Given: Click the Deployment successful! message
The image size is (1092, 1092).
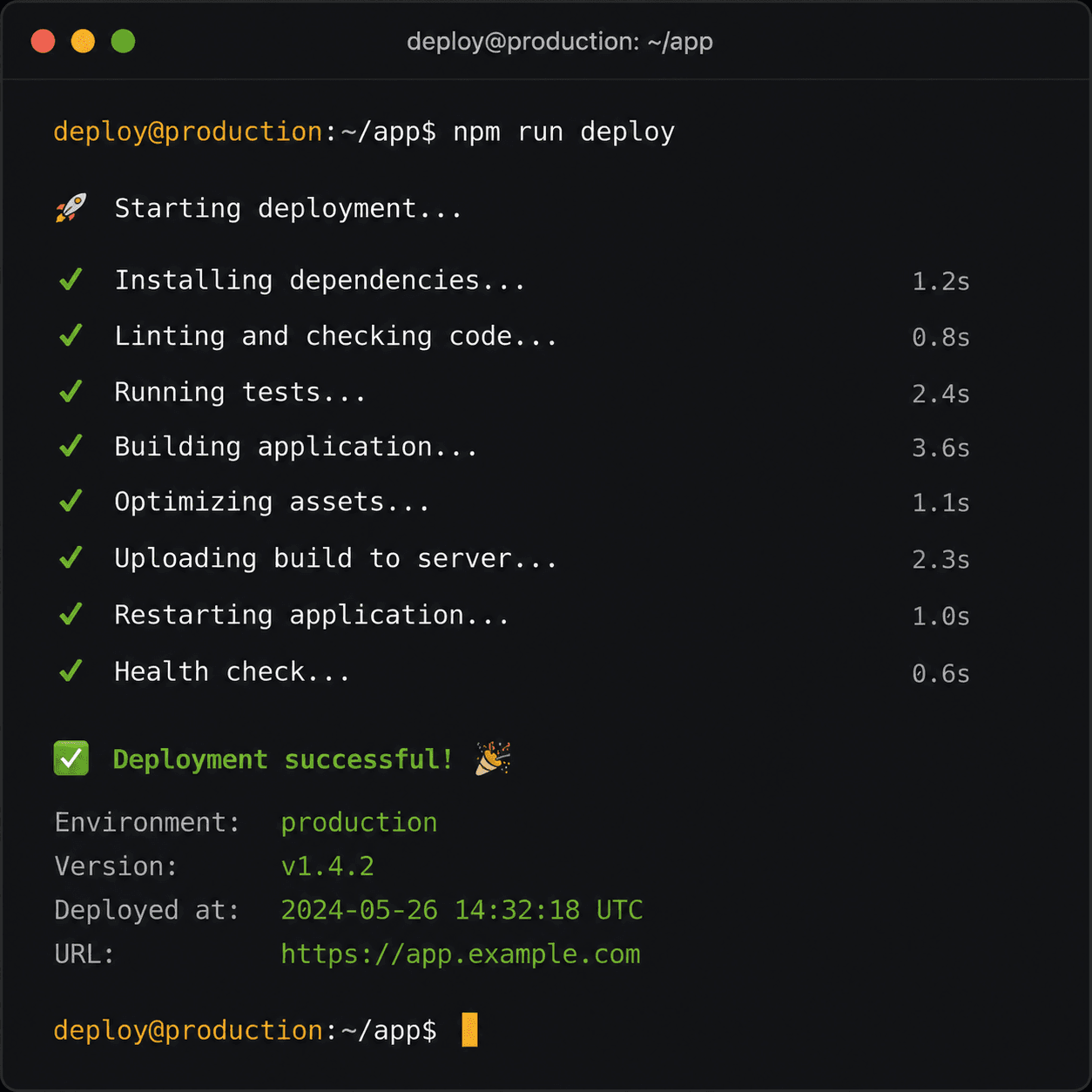Looking at the screenshot, I should [x=283, y=759].
